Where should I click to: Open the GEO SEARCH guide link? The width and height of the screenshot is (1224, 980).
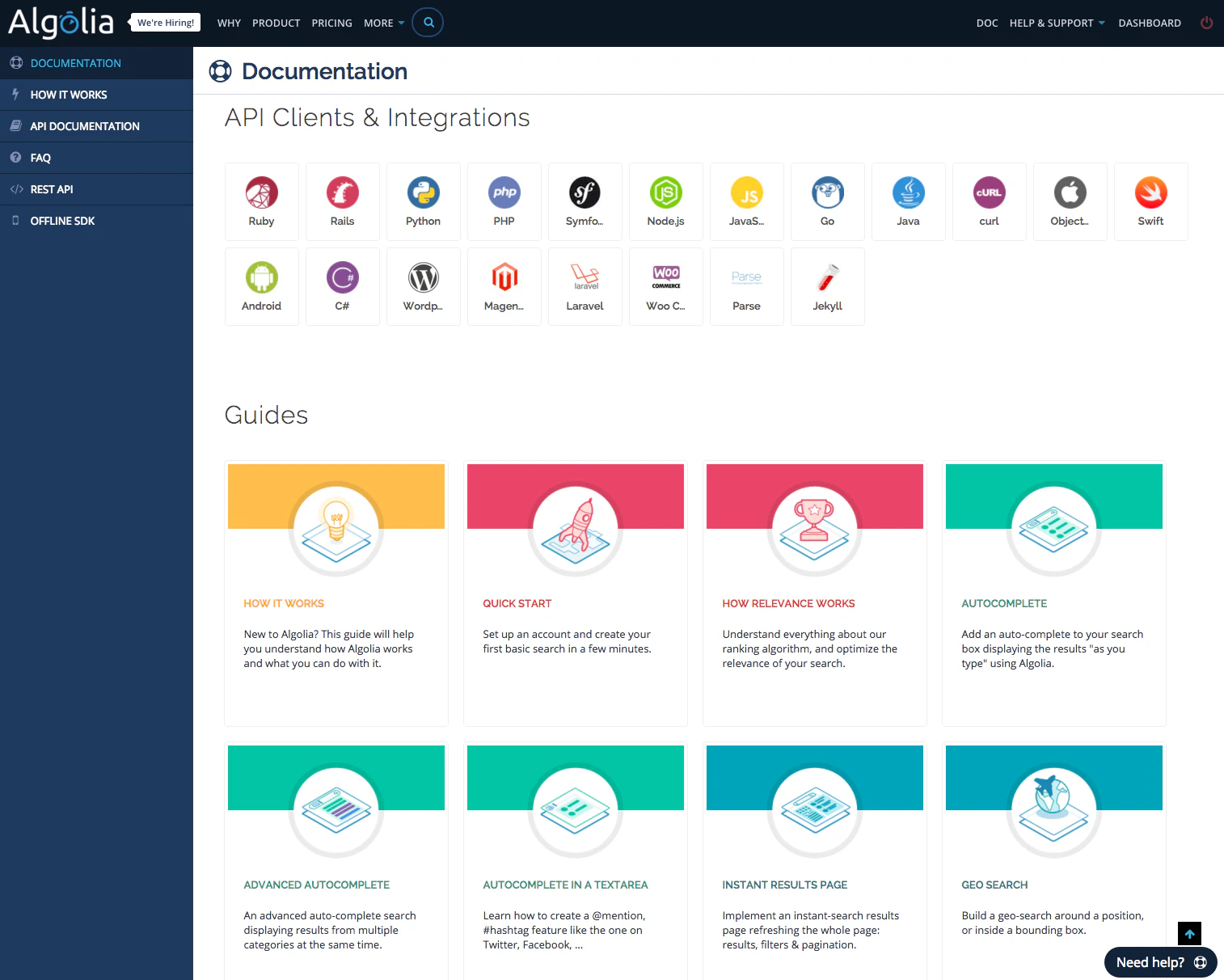(994, 885)
